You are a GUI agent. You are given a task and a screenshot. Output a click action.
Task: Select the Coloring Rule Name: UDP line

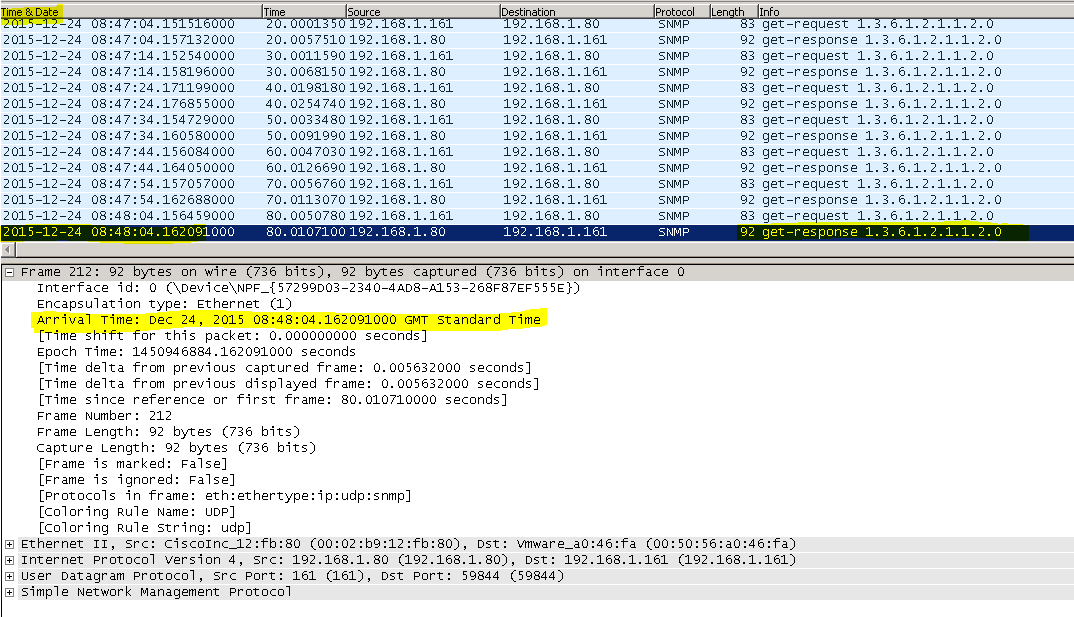pyautogui.click(x=137, y=512)
